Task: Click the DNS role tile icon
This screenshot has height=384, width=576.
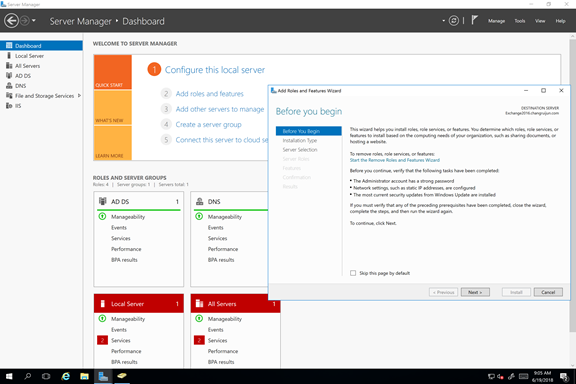Action: (199, 201)
